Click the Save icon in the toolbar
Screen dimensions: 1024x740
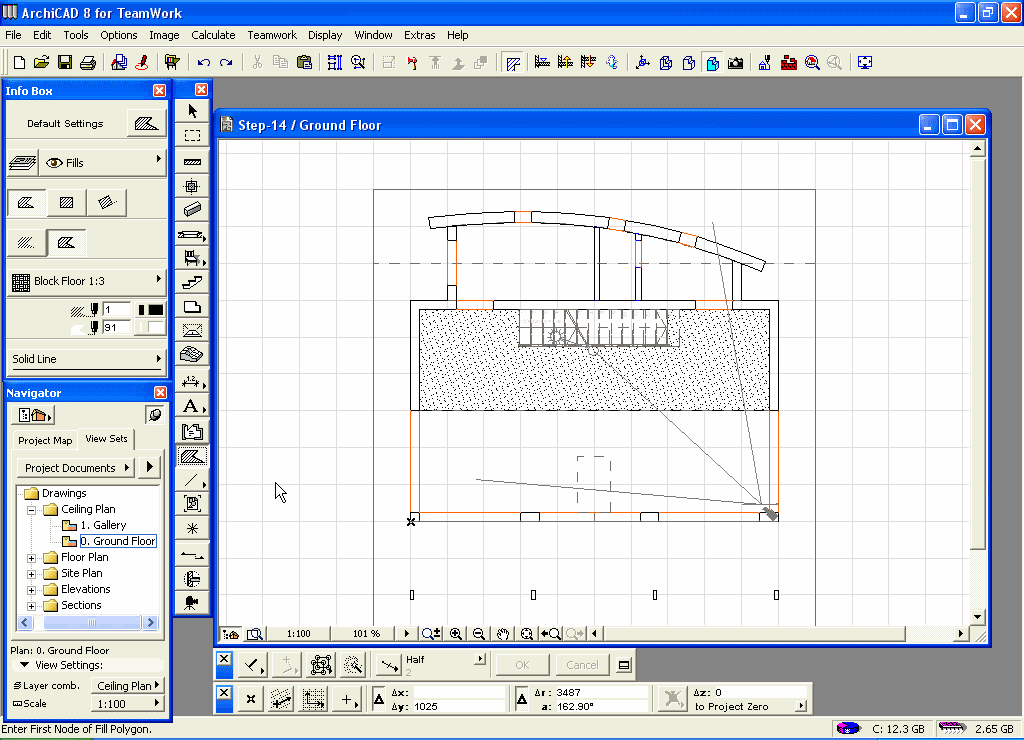pyautogui.click(x=65, y=63)
